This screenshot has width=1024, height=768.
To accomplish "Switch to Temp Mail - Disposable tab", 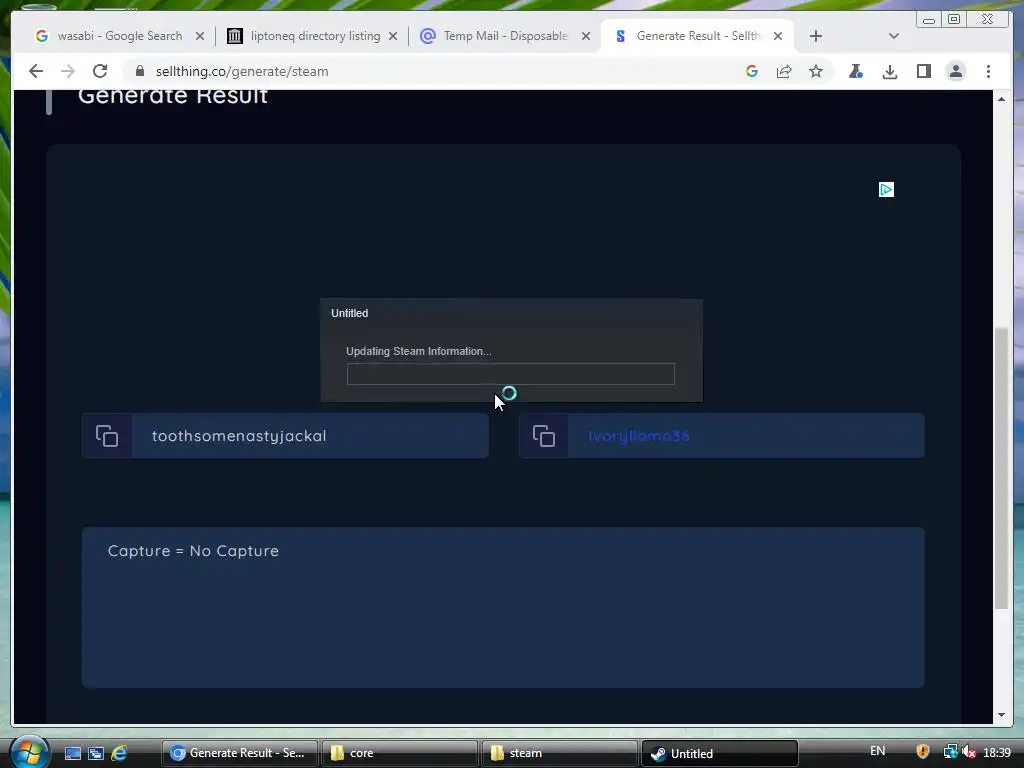I will click(x=506, y=36).
